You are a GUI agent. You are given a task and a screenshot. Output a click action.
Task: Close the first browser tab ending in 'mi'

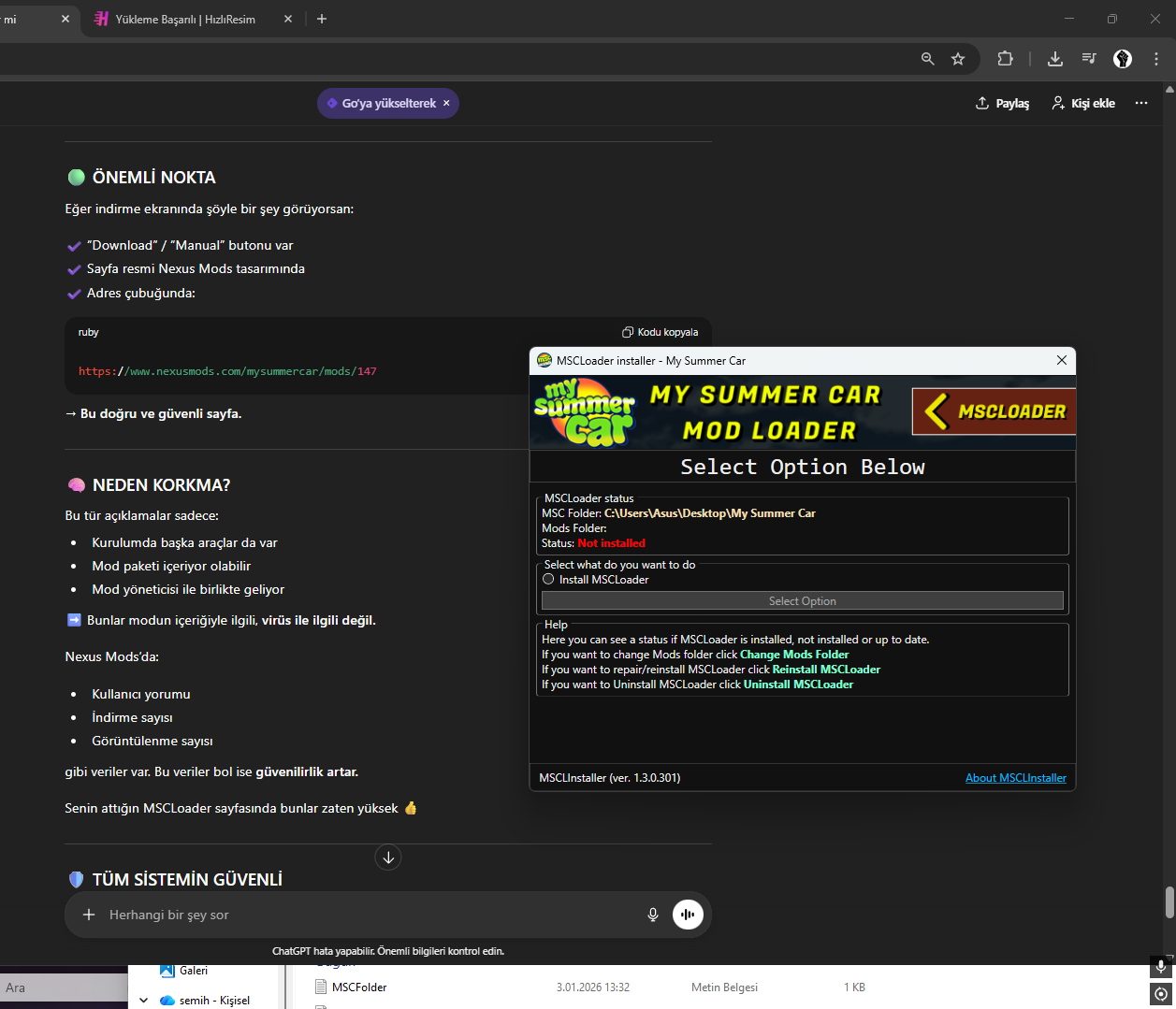click(x=65, y=19)
